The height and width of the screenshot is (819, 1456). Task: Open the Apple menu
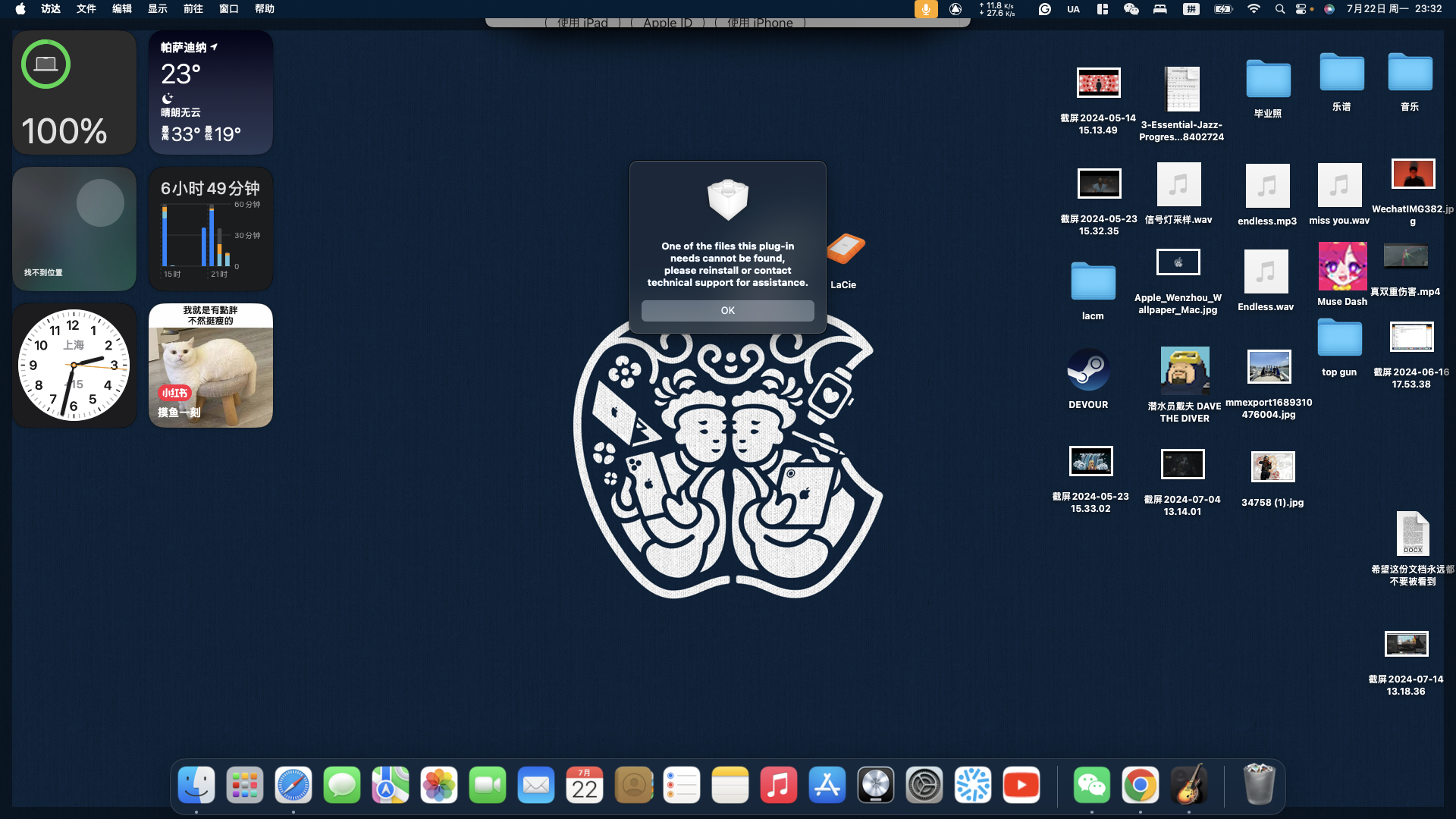[x=20, y=9]
